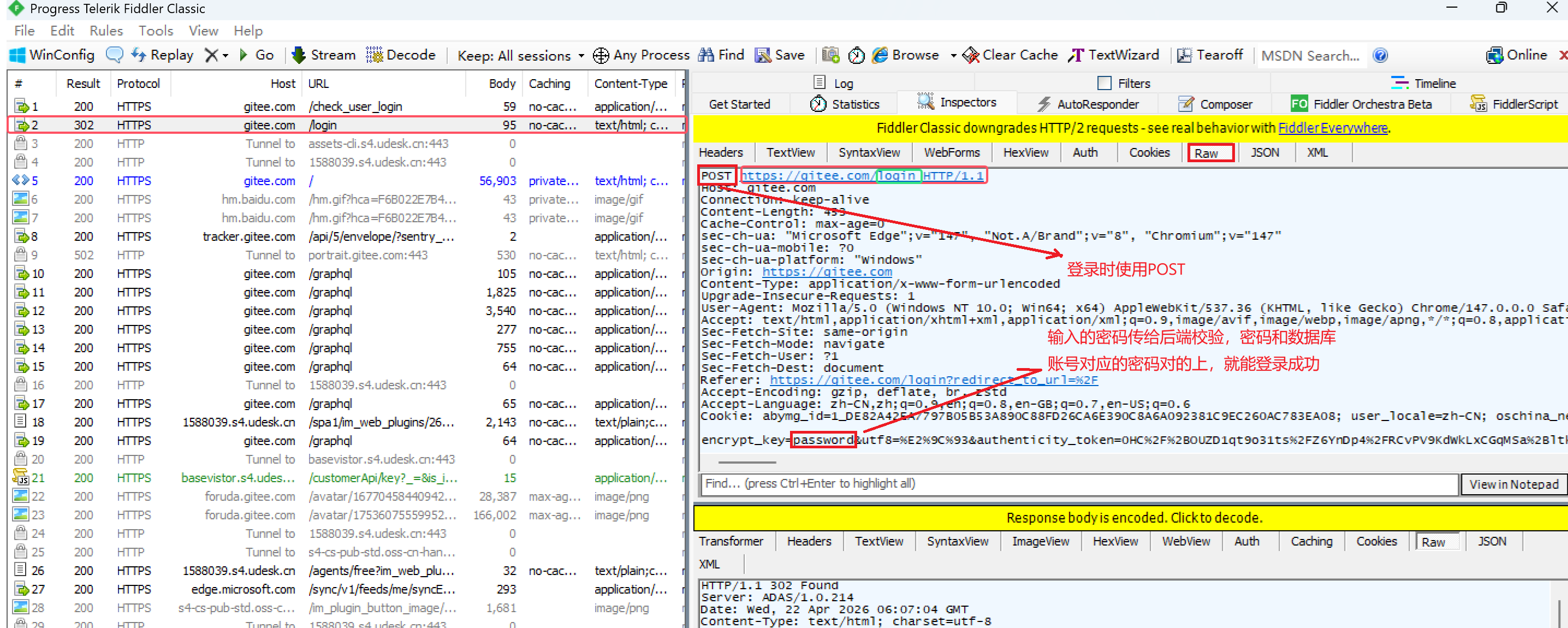This screenshot has height=628, width=1568.
Task: Click the comment speech bubble icon
Action: point(115,55)
